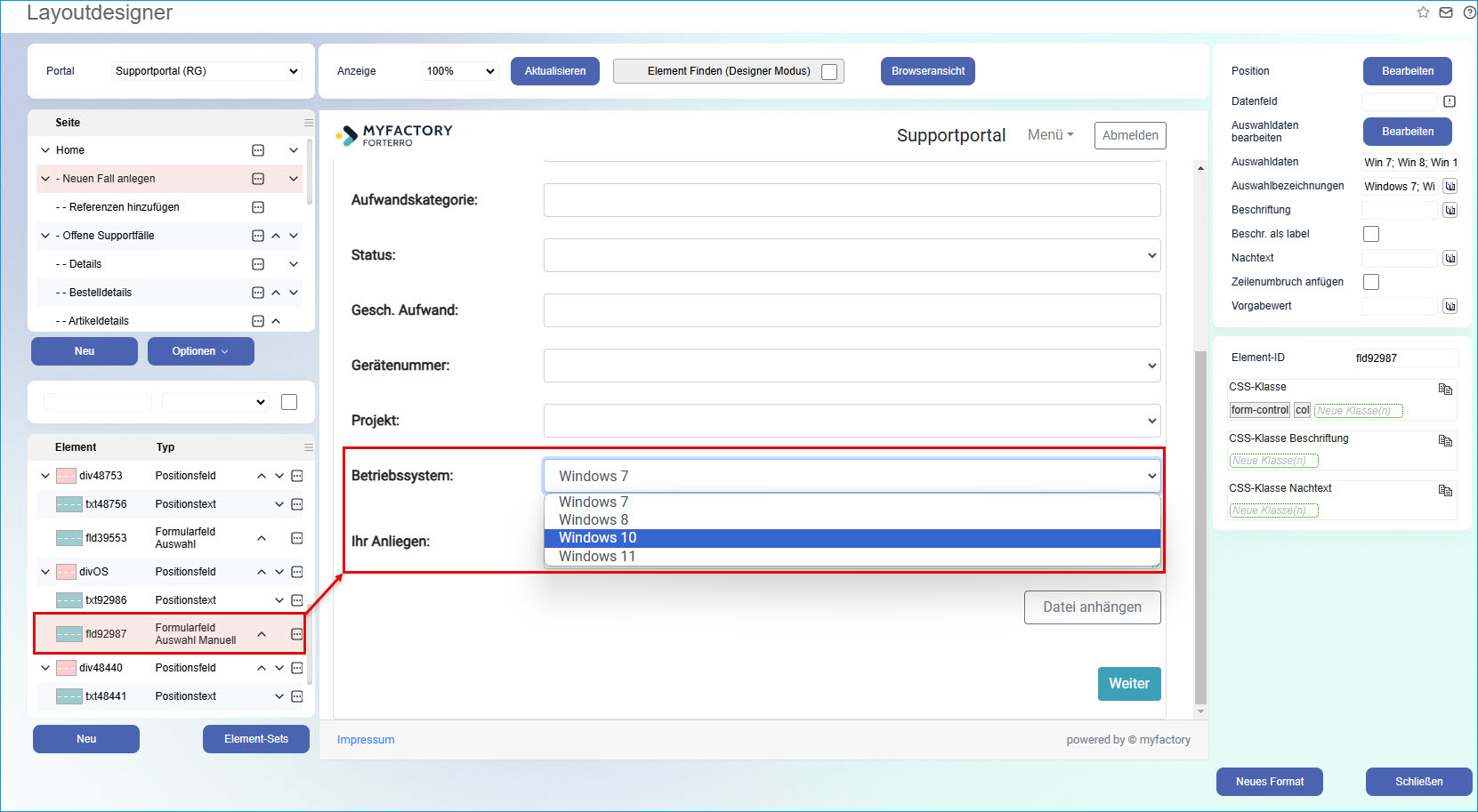Open the Datenfeld info icon
Viewport: 1478px width, 812px height.
[x=1449, y=101]
